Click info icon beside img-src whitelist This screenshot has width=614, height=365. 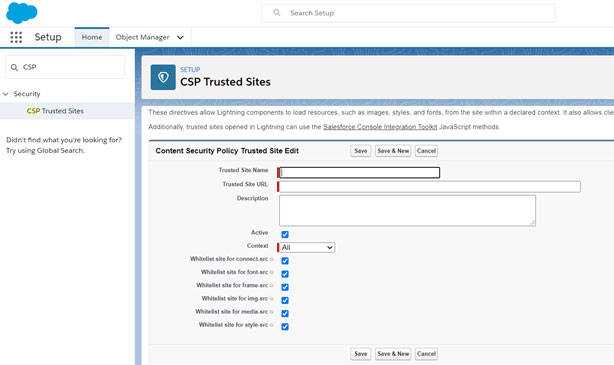(272, 299)
